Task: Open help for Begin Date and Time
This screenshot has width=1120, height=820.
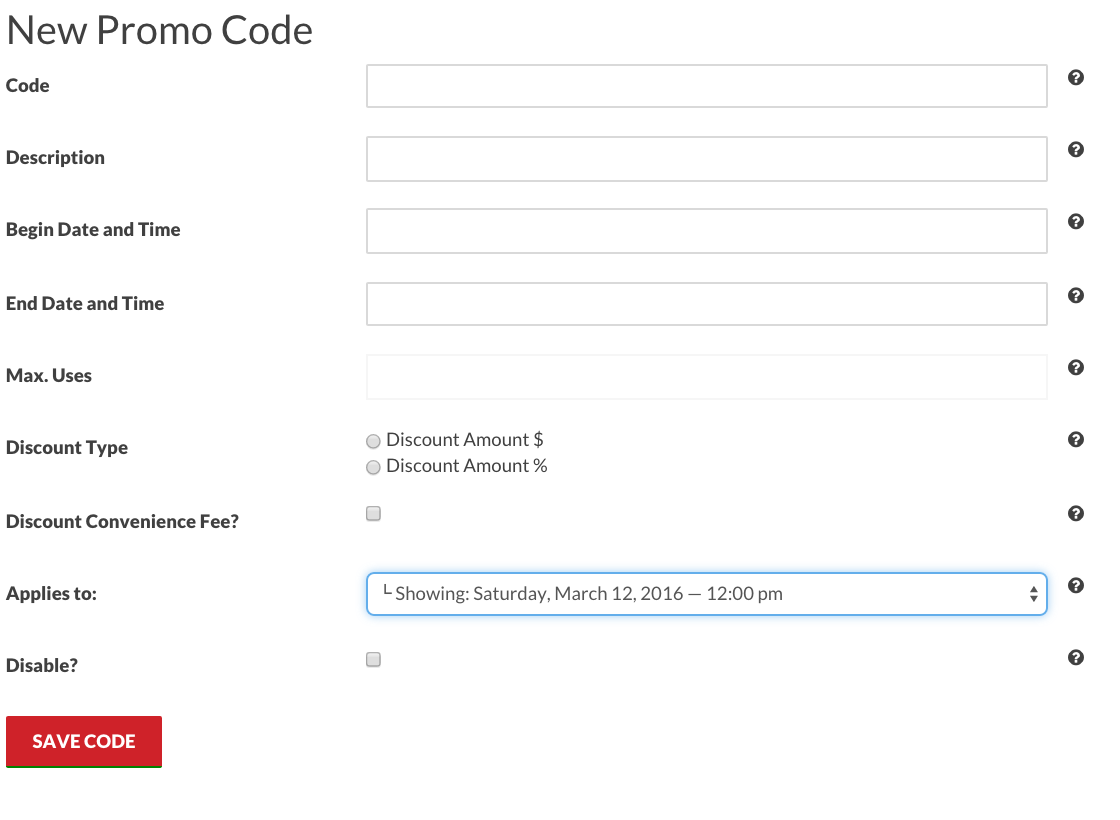Action: pos(1076,221)
